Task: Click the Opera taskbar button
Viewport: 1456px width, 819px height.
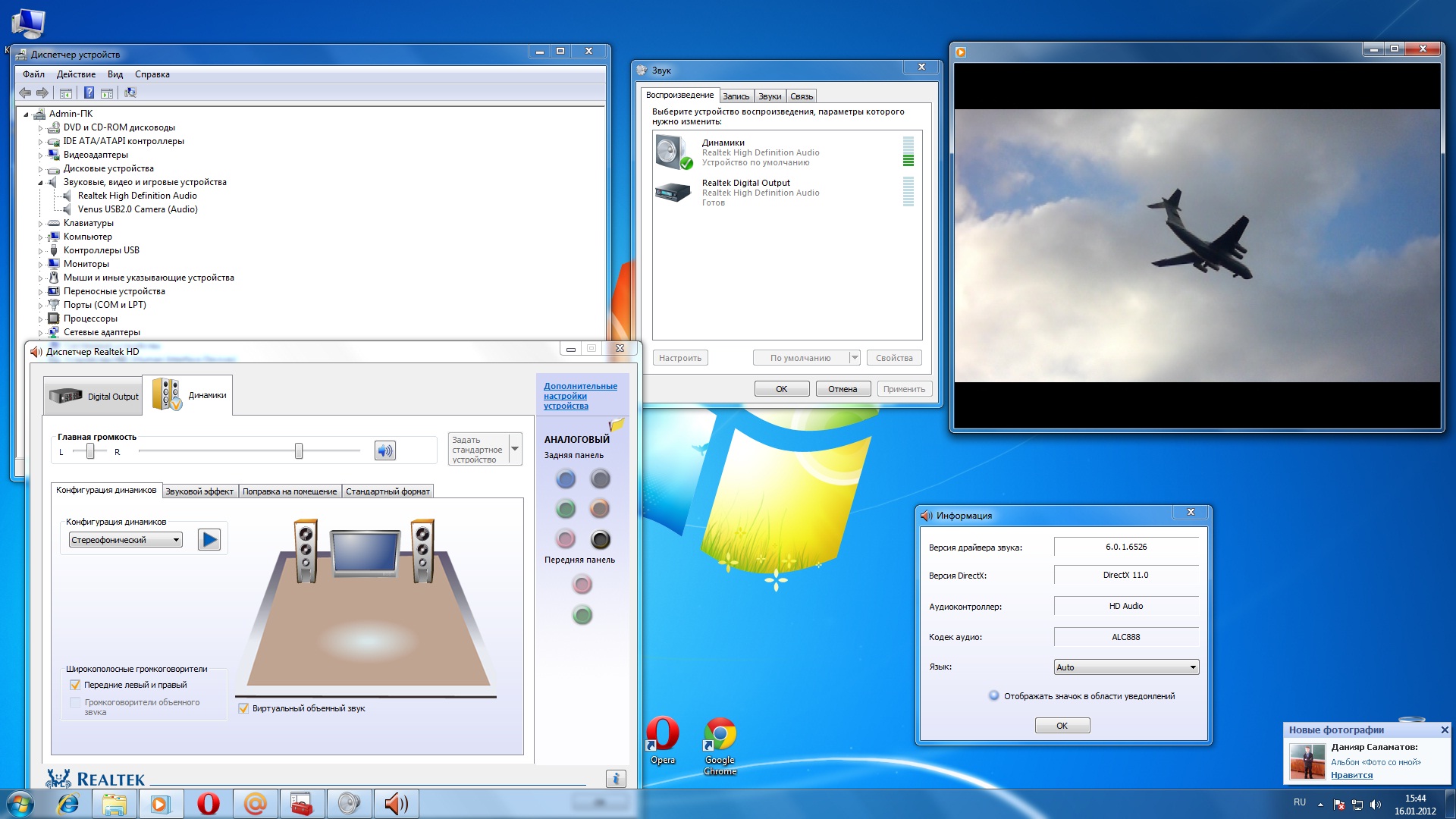Action: tap(208, 804)
